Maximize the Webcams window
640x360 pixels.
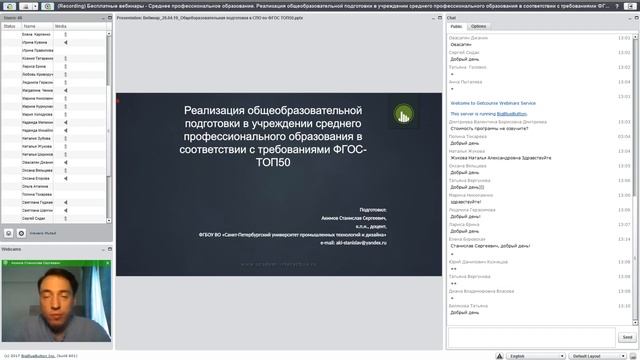(x=109, y=249)
